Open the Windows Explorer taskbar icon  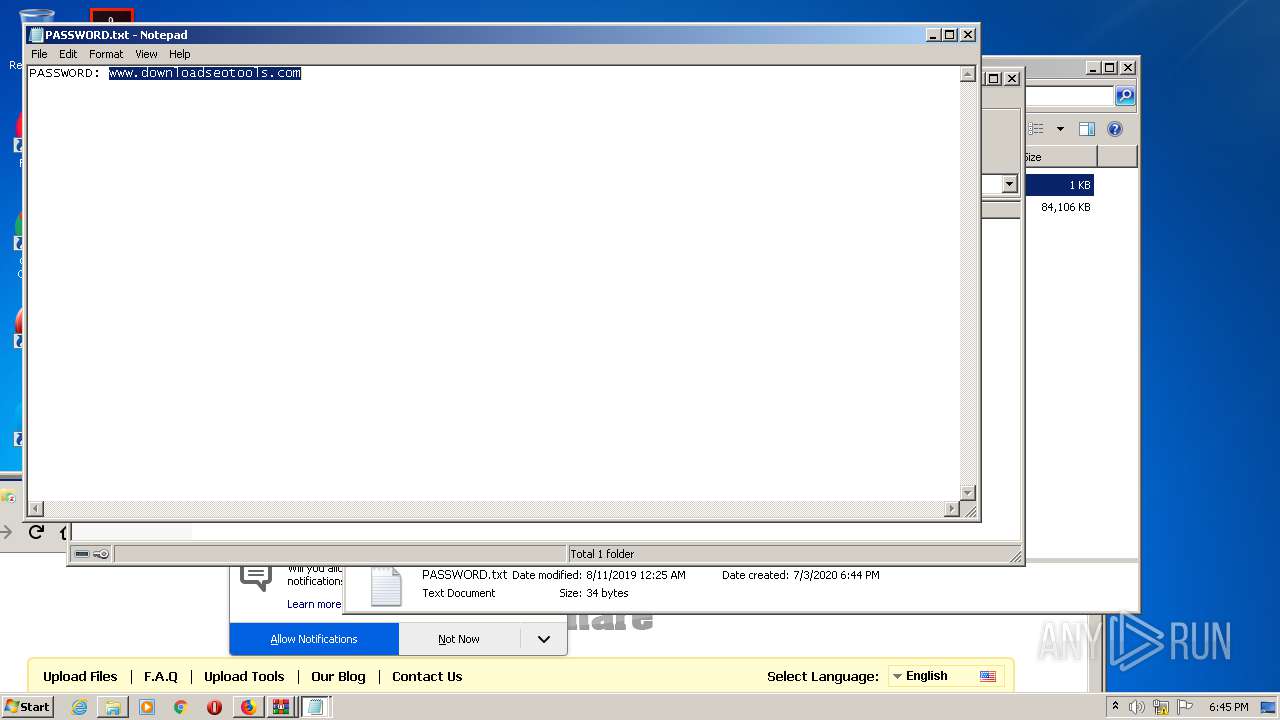pos(113,707)
